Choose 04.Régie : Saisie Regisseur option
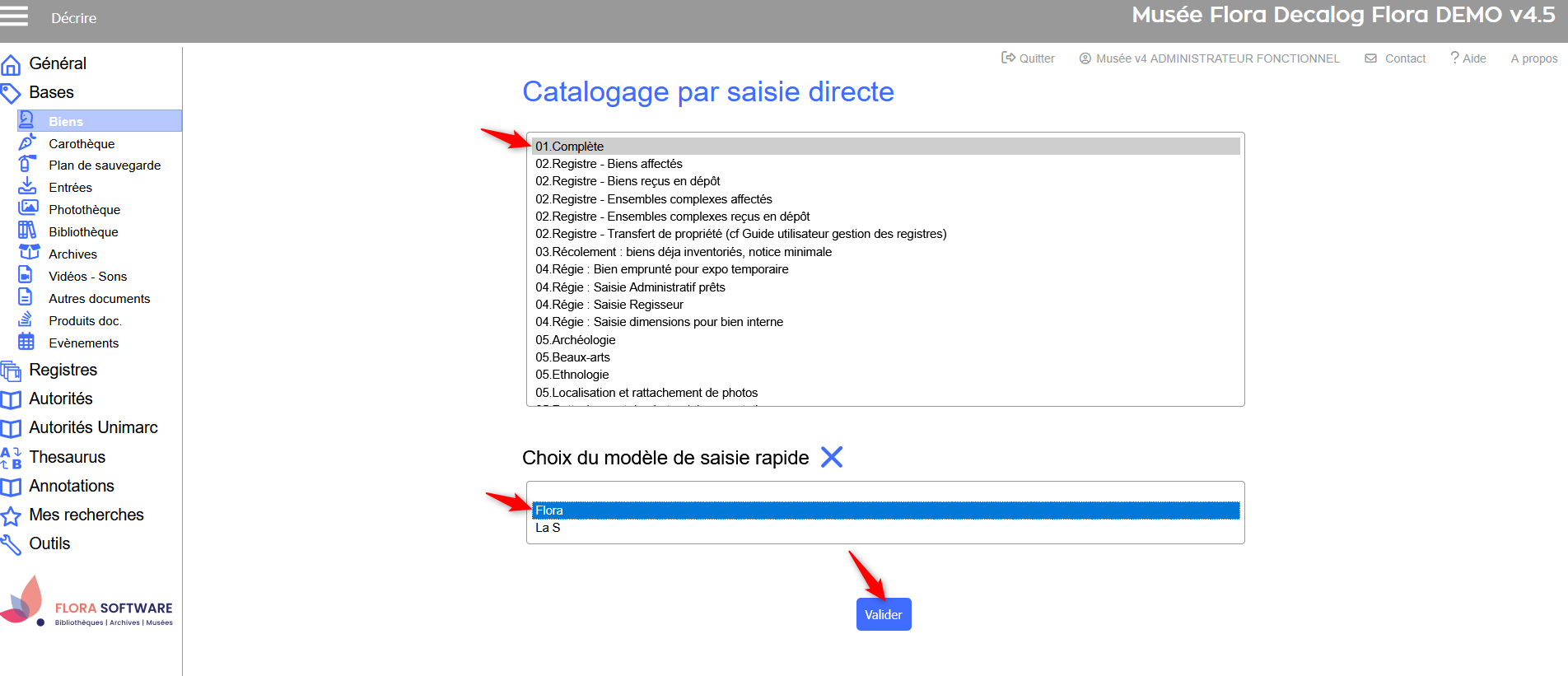 coord(609,305)
